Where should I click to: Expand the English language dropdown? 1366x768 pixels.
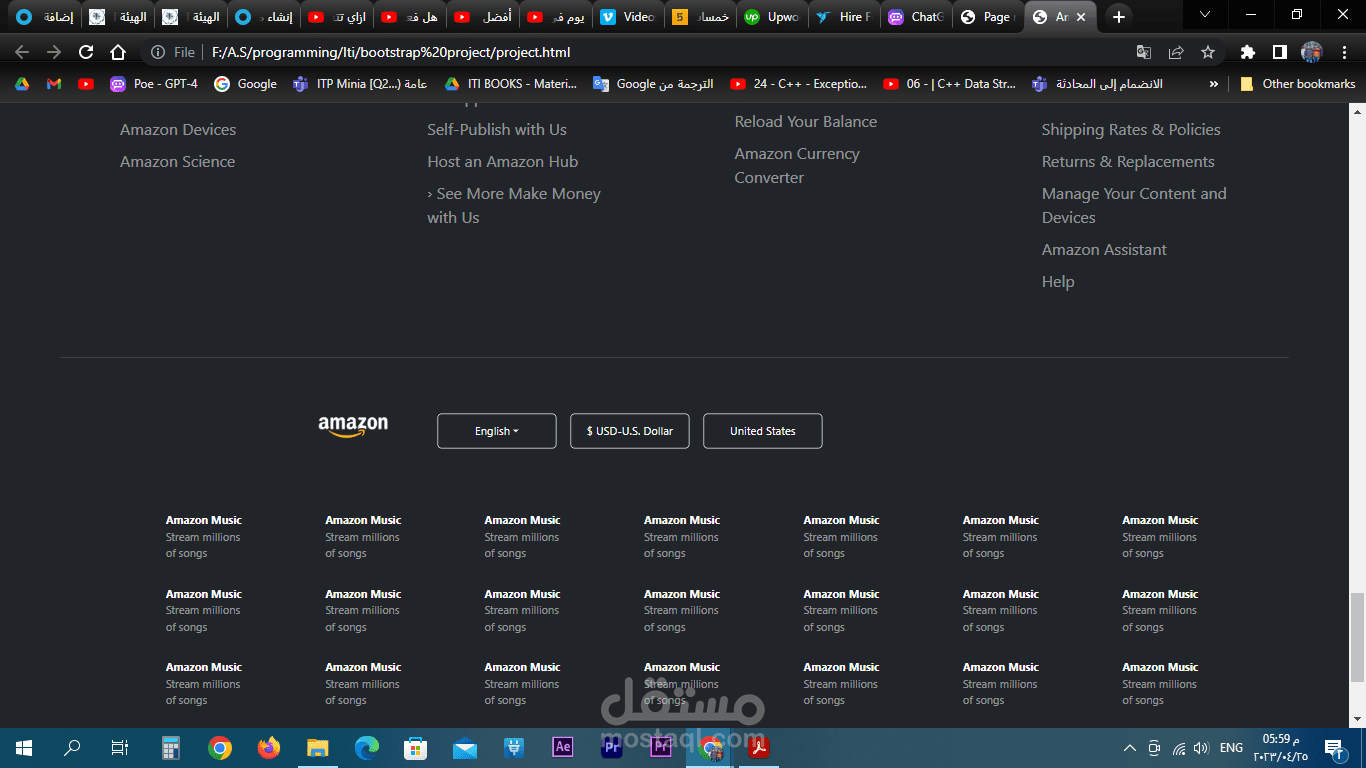[497, 431]
